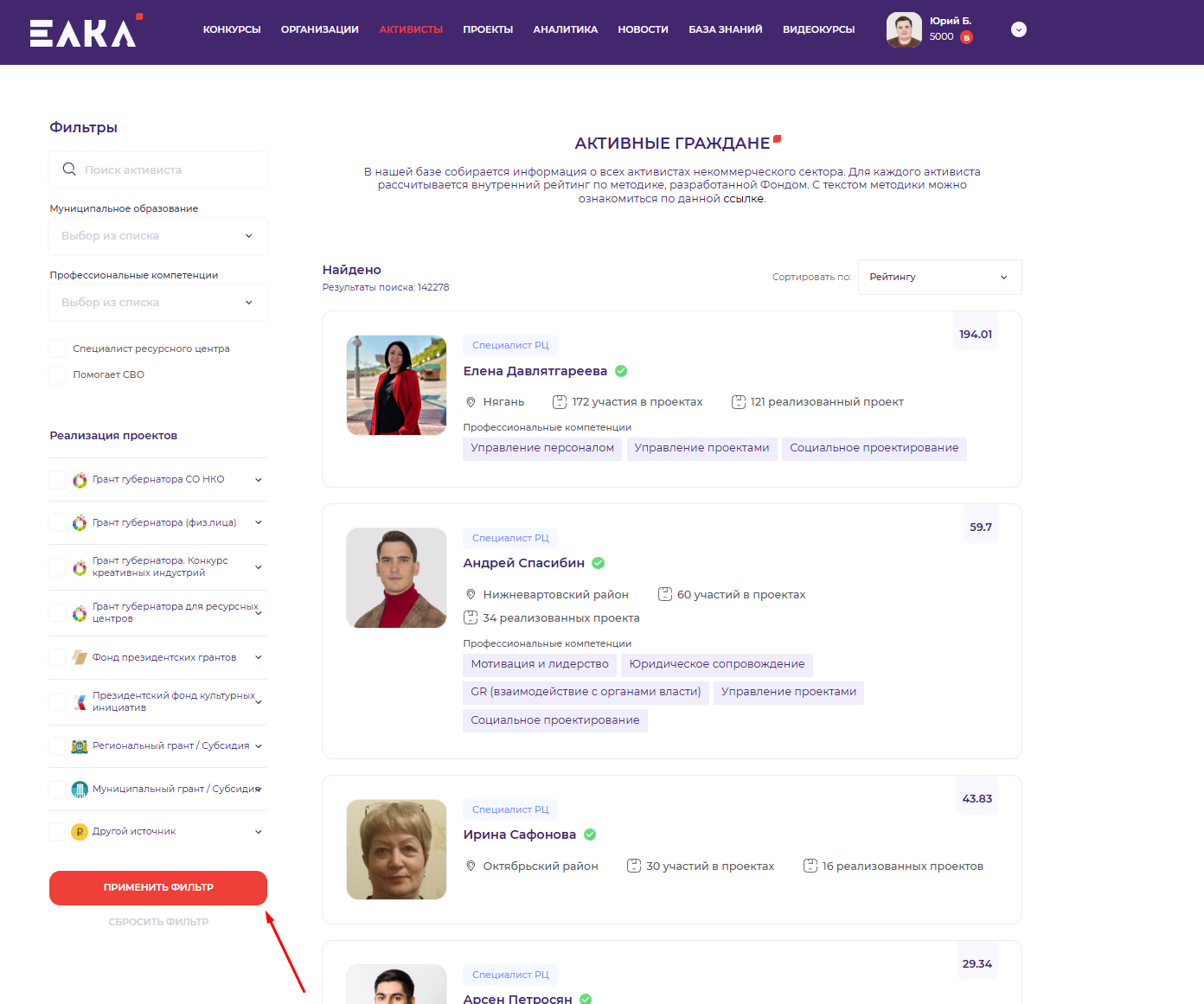Open the База знаний menu section

pyautogui.click(x=725, y=29)
